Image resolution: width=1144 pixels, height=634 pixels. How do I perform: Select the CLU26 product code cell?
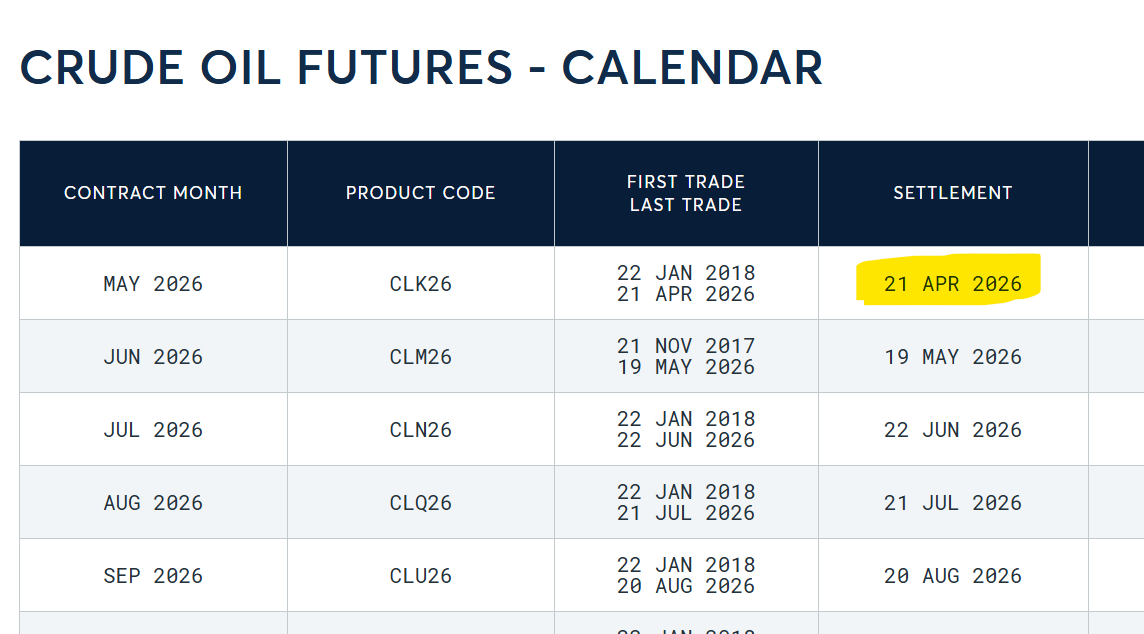pos(420,576)
